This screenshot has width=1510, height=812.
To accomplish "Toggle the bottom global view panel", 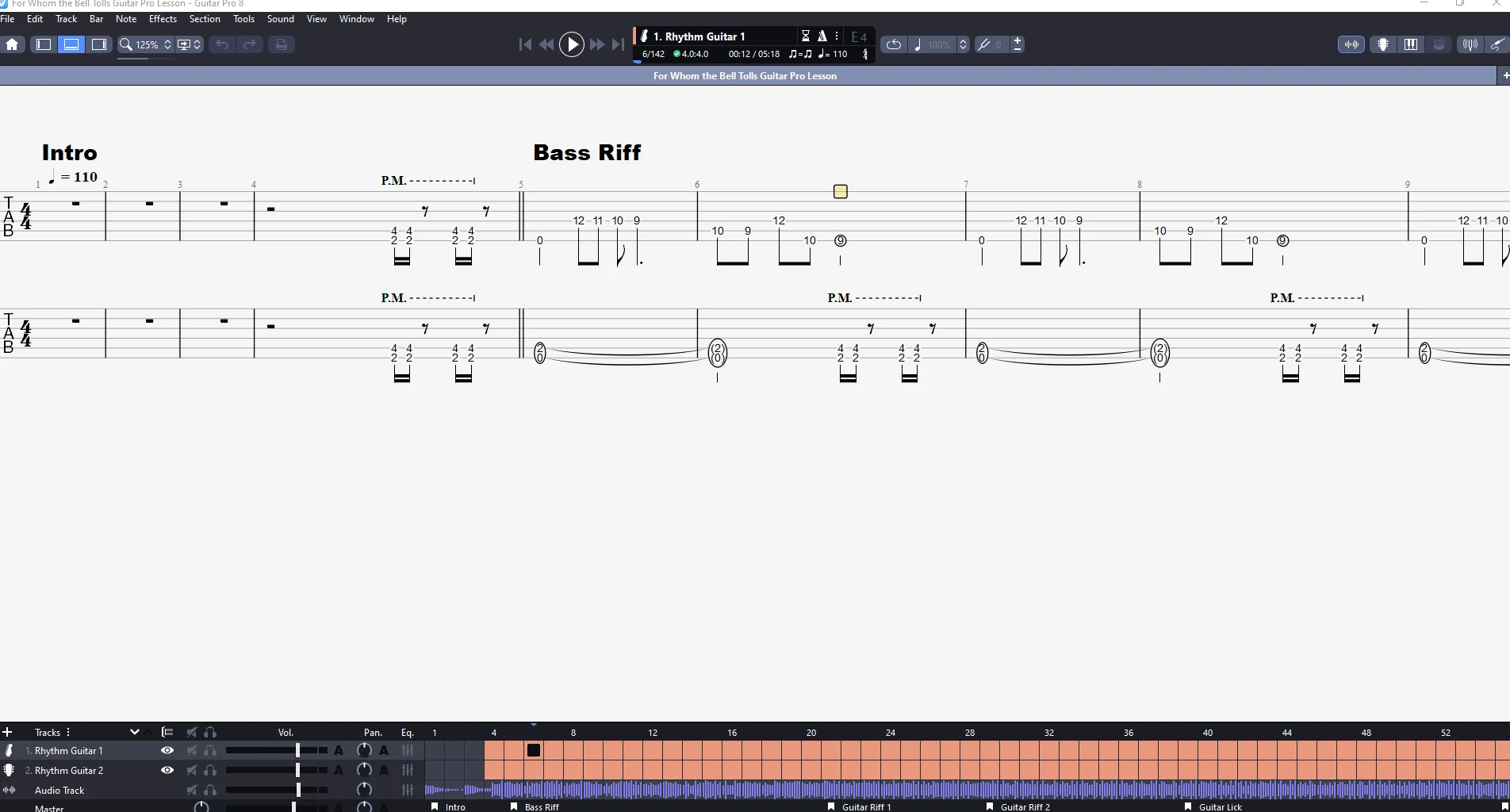I will tap(71, 44).
